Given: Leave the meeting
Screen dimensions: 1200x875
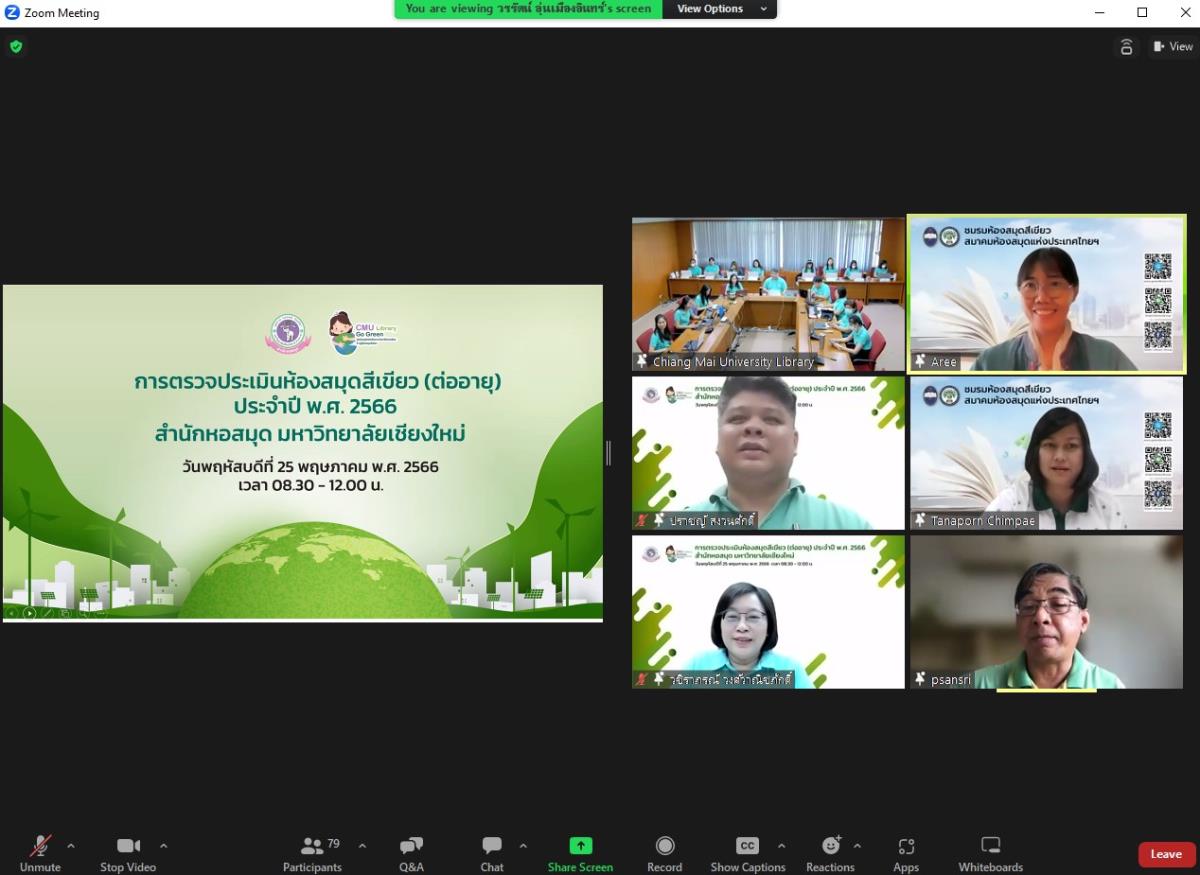Looking at the screenshot, I should [x=1166, y=854].
